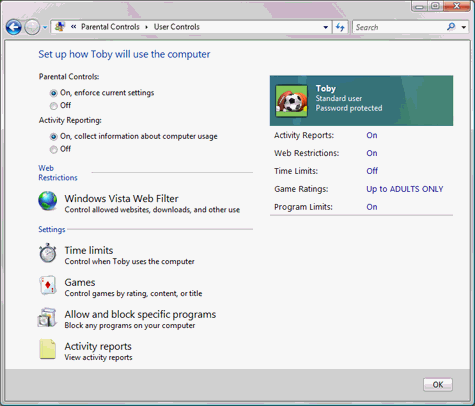The image size is (475, 406).
Task: Click Standard user text in Toby's card
Action: pos(339,99)
